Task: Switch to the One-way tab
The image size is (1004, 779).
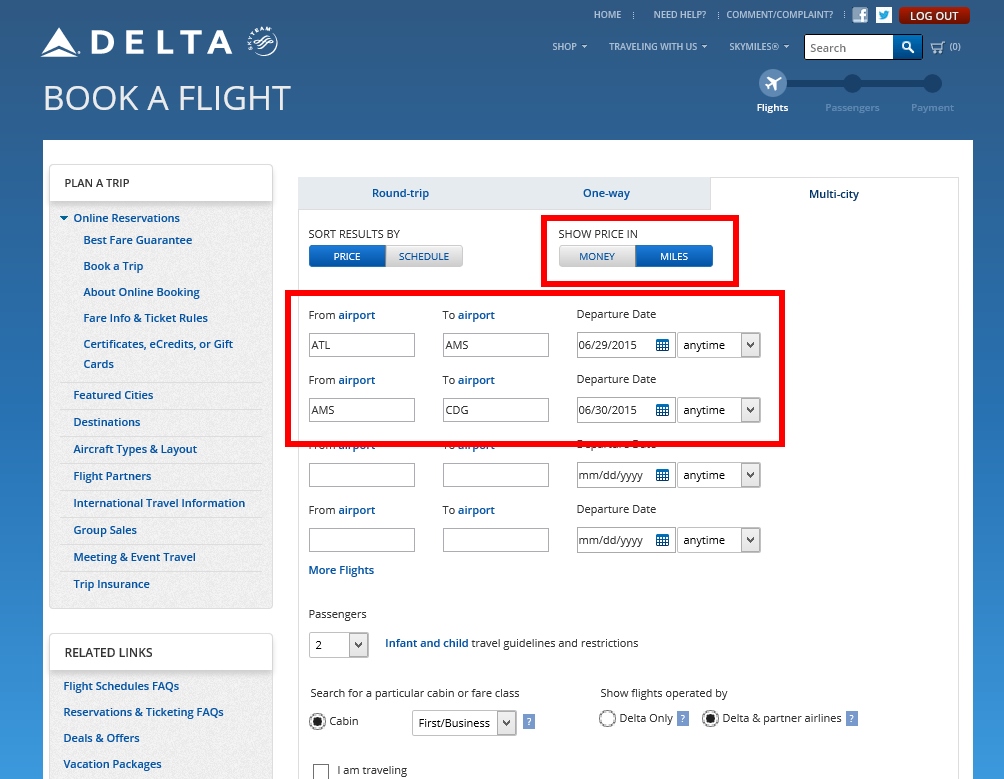Action: click(606, 193)
